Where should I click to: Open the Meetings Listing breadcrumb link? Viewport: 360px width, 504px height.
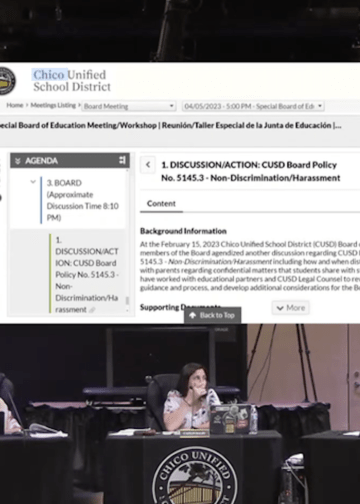click(53, 105)
